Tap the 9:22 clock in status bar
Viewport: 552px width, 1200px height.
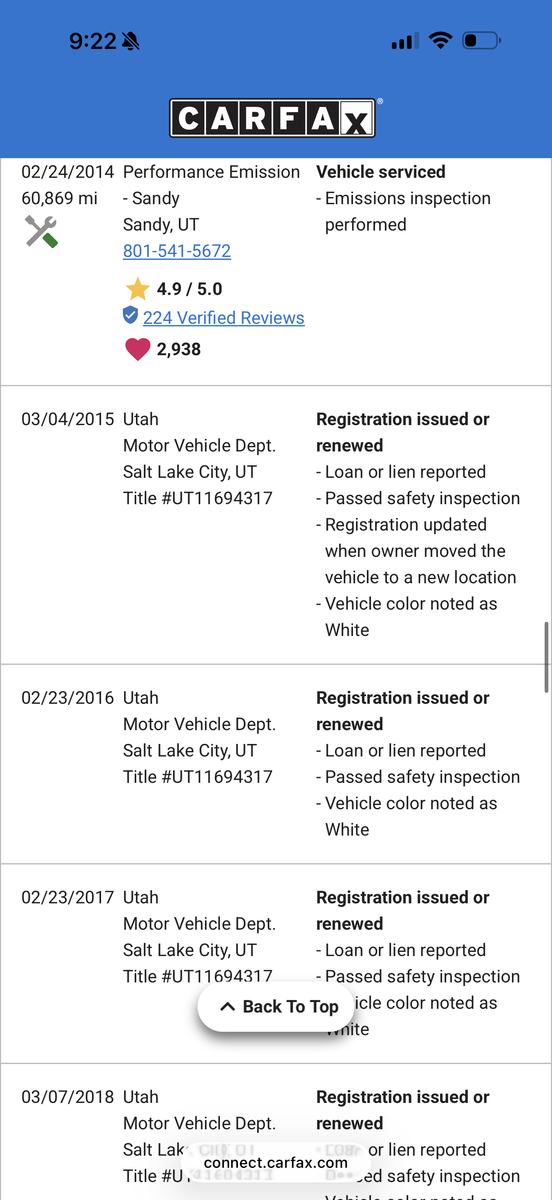pyautogui.click(x=93, y=41)
